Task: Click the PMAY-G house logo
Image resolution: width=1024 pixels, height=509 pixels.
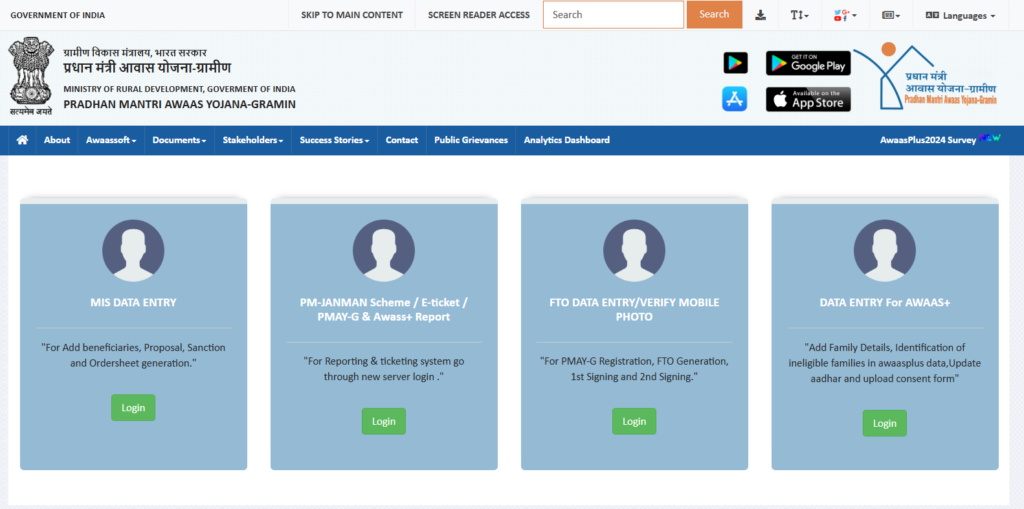Action: 925,77
